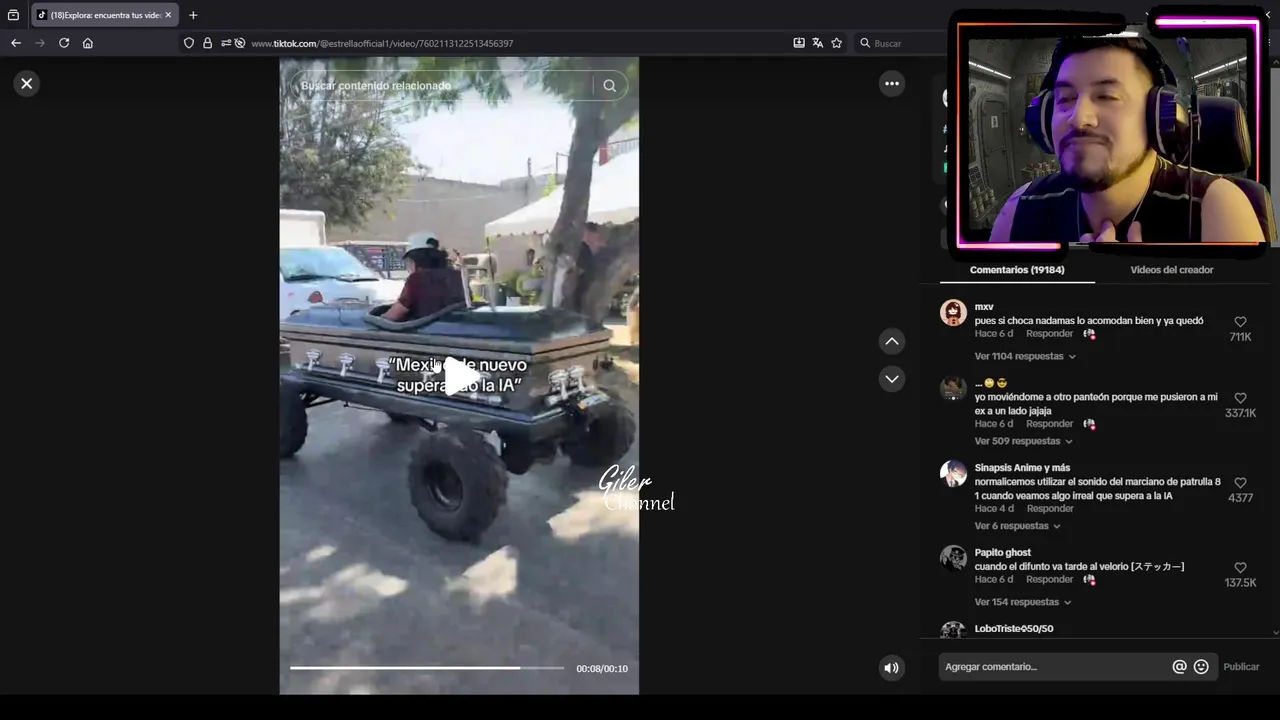The width and height of the screenshot is (1280, 720).
Task: Click the sticker icon on Papito ghost's comment
Action: coord(1090,579)
